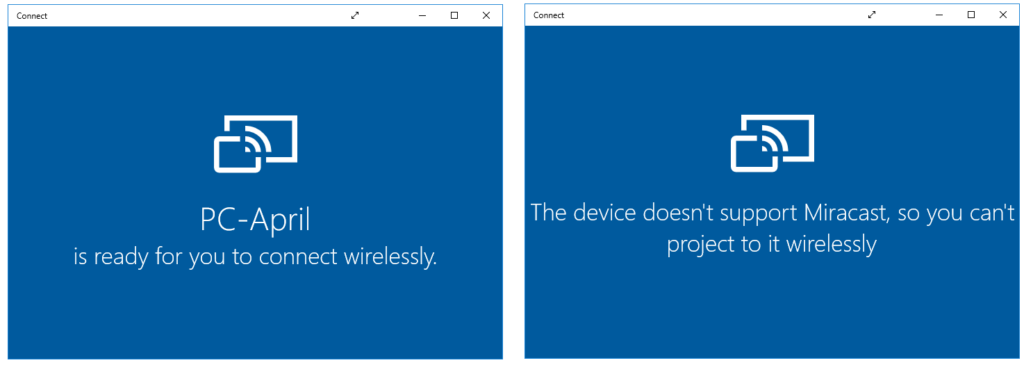Minimize the Miracast error Connect window
Viewport: 1024px width, 365px height.
coord(939,14)
